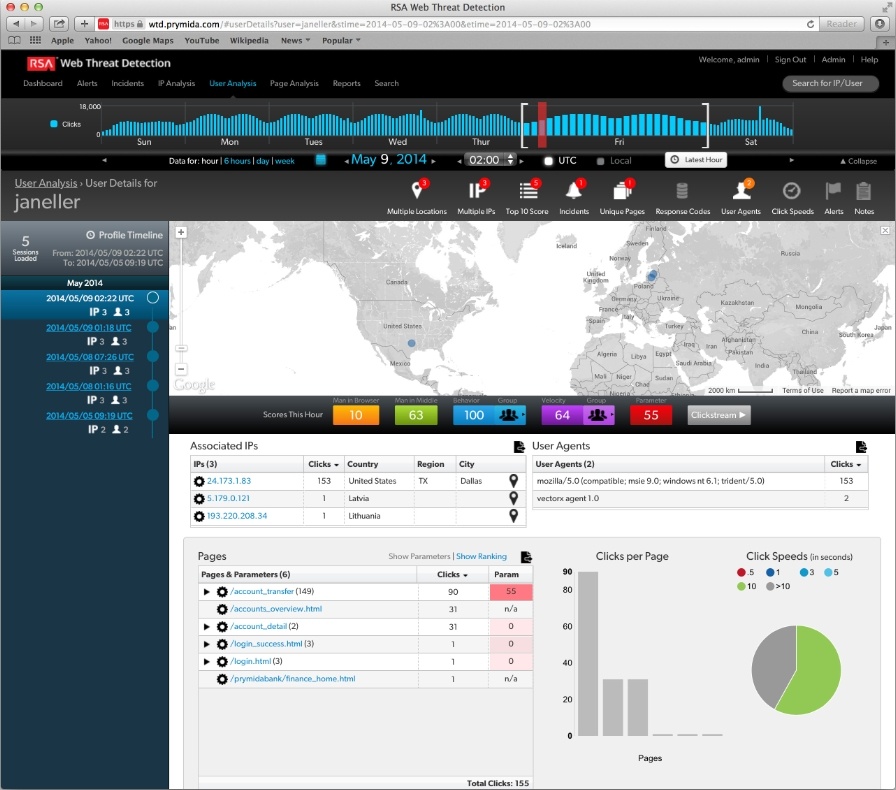
Task: Click gear icon beside 24.173.1.83
Action: [199, 481]
